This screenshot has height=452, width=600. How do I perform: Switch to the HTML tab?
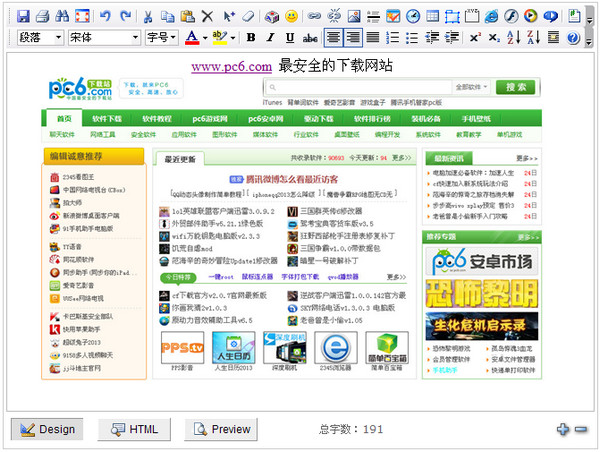(134, 429)
